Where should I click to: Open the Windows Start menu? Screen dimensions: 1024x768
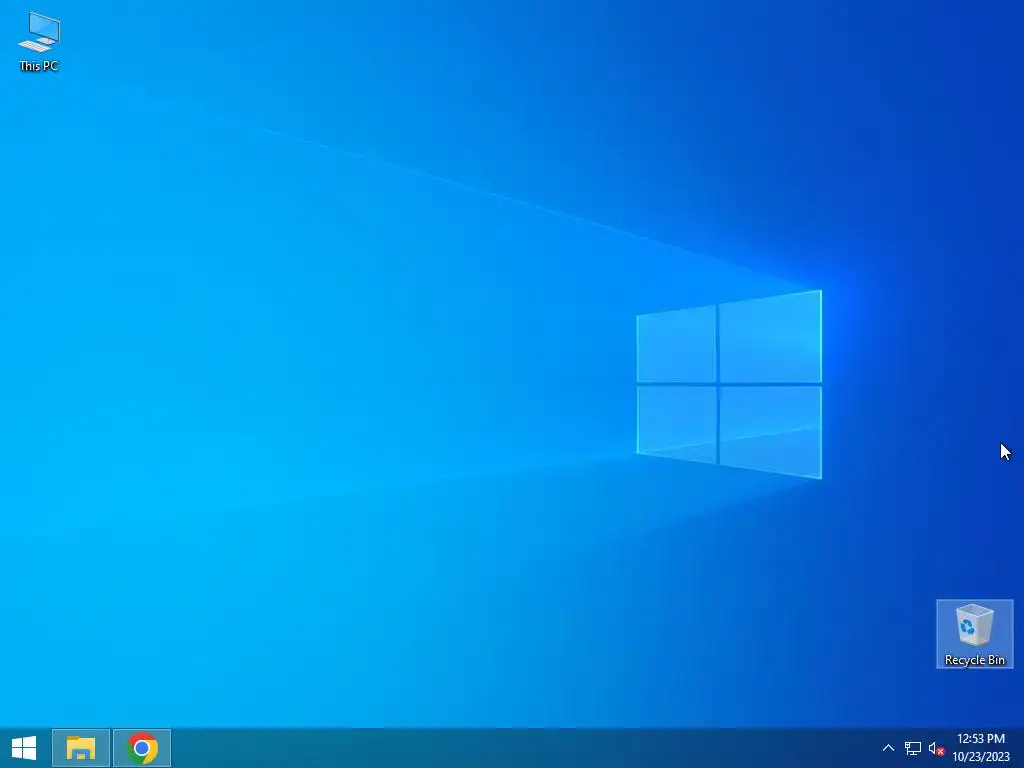24,748
